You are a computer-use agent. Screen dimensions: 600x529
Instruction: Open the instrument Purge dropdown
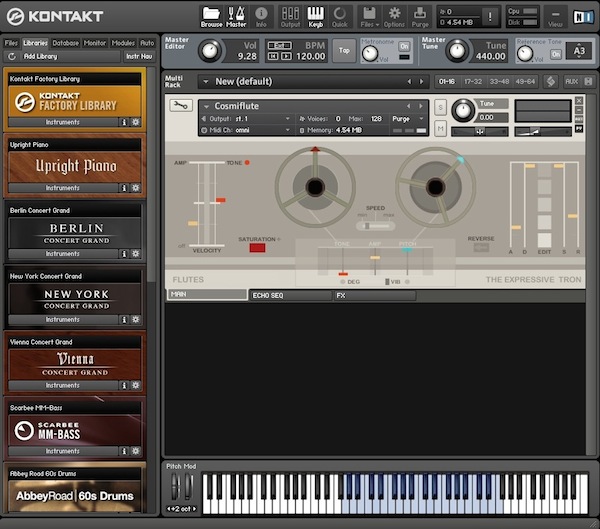pyautogui.click(x=408, y=119)
